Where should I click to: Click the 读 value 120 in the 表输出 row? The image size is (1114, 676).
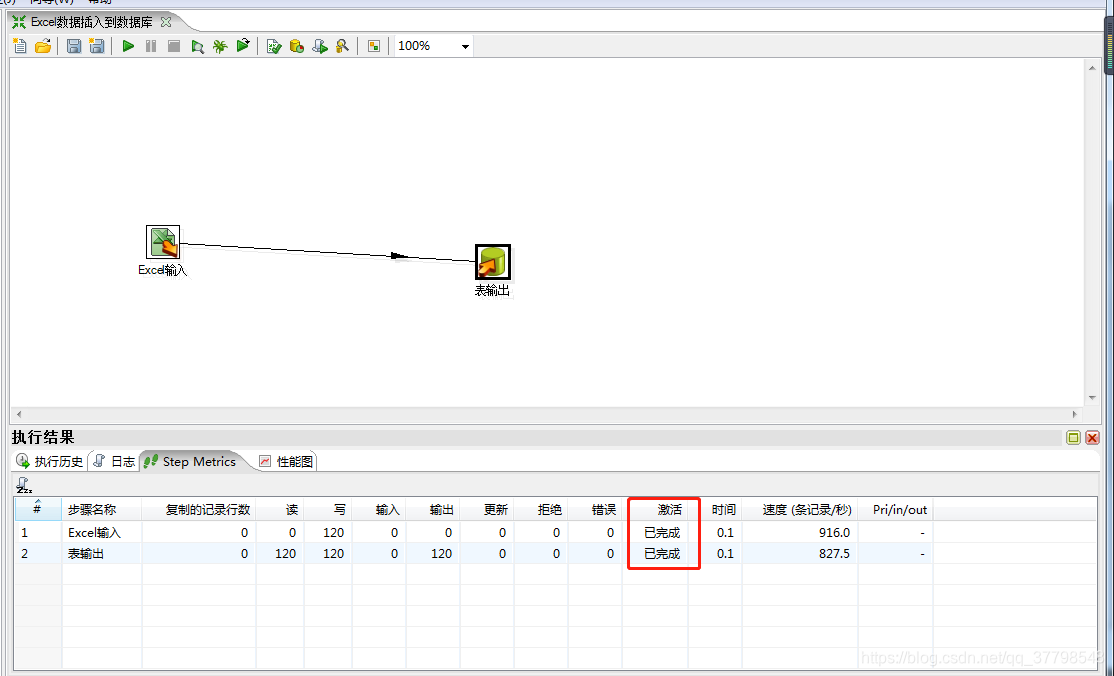(286, 554)
